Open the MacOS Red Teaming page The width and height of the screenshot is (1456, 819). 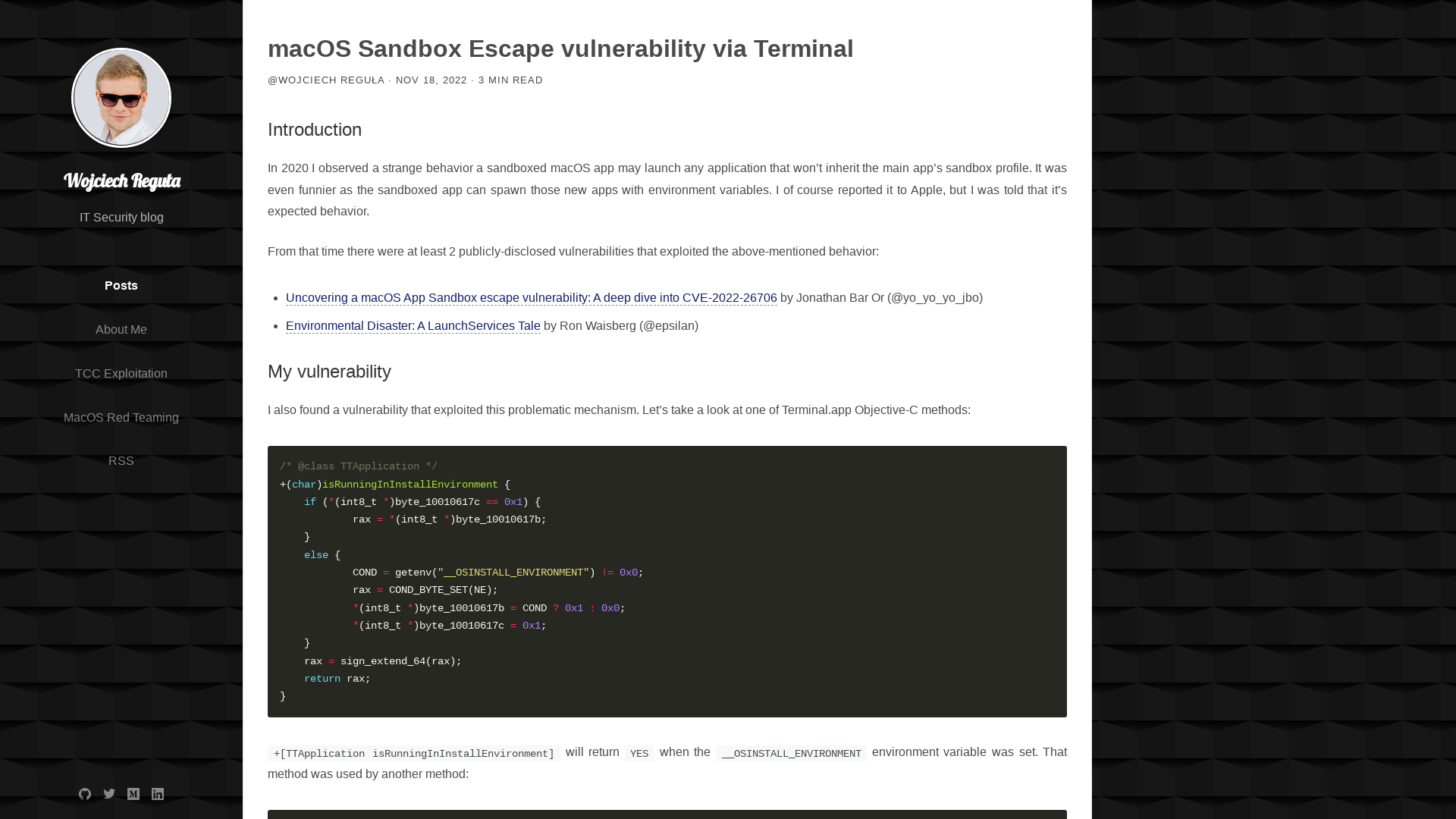click(x=121, y=417)
